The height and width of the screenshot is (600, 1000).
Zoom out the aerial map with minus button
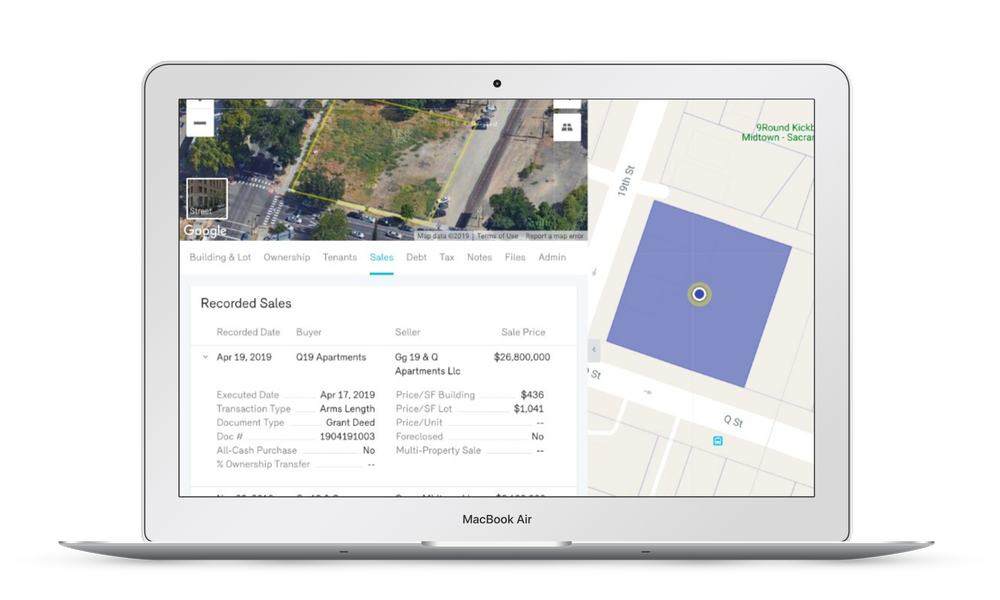coord(200,122)
